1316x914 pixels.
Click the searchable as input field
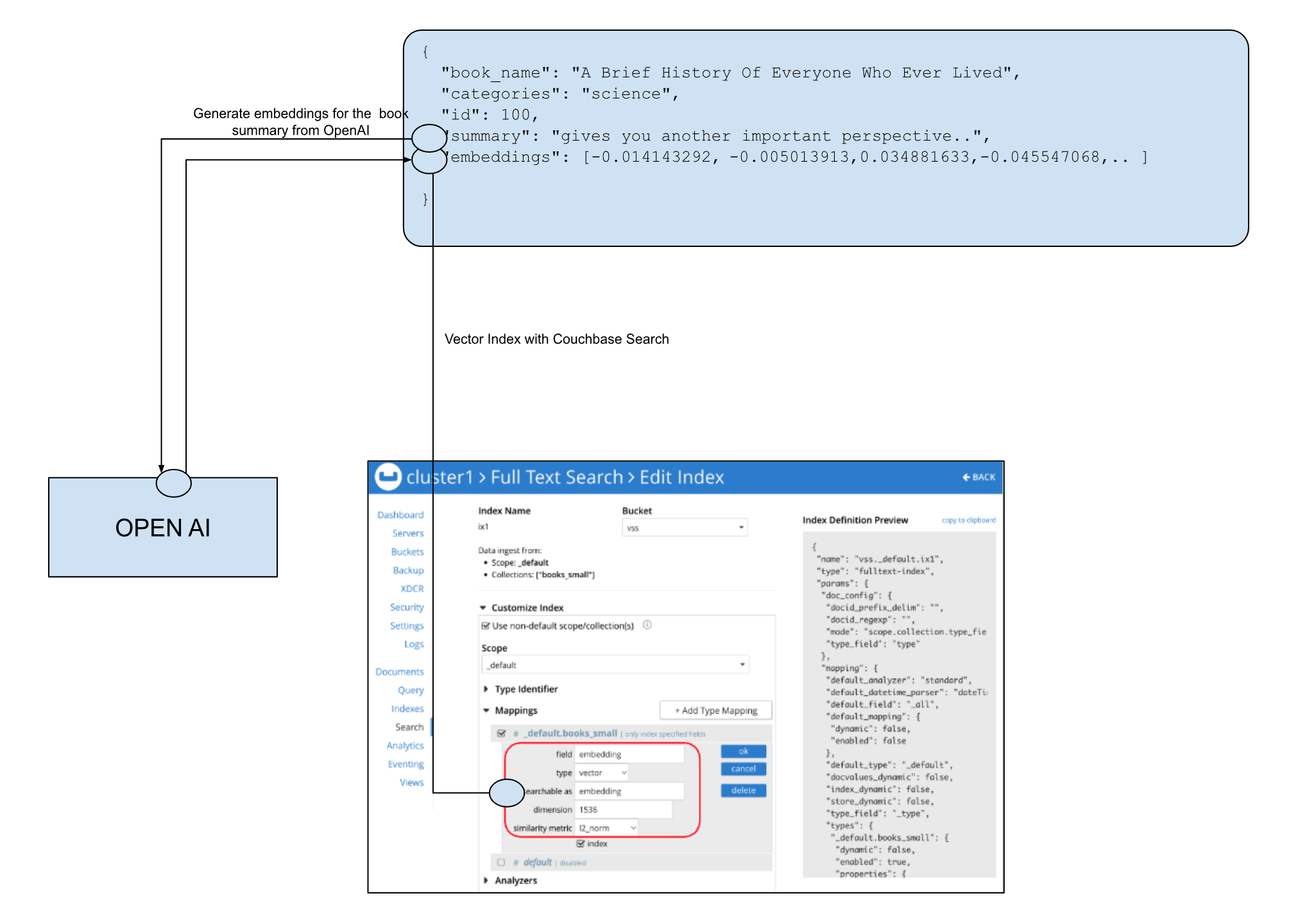[x=630, y=791]
